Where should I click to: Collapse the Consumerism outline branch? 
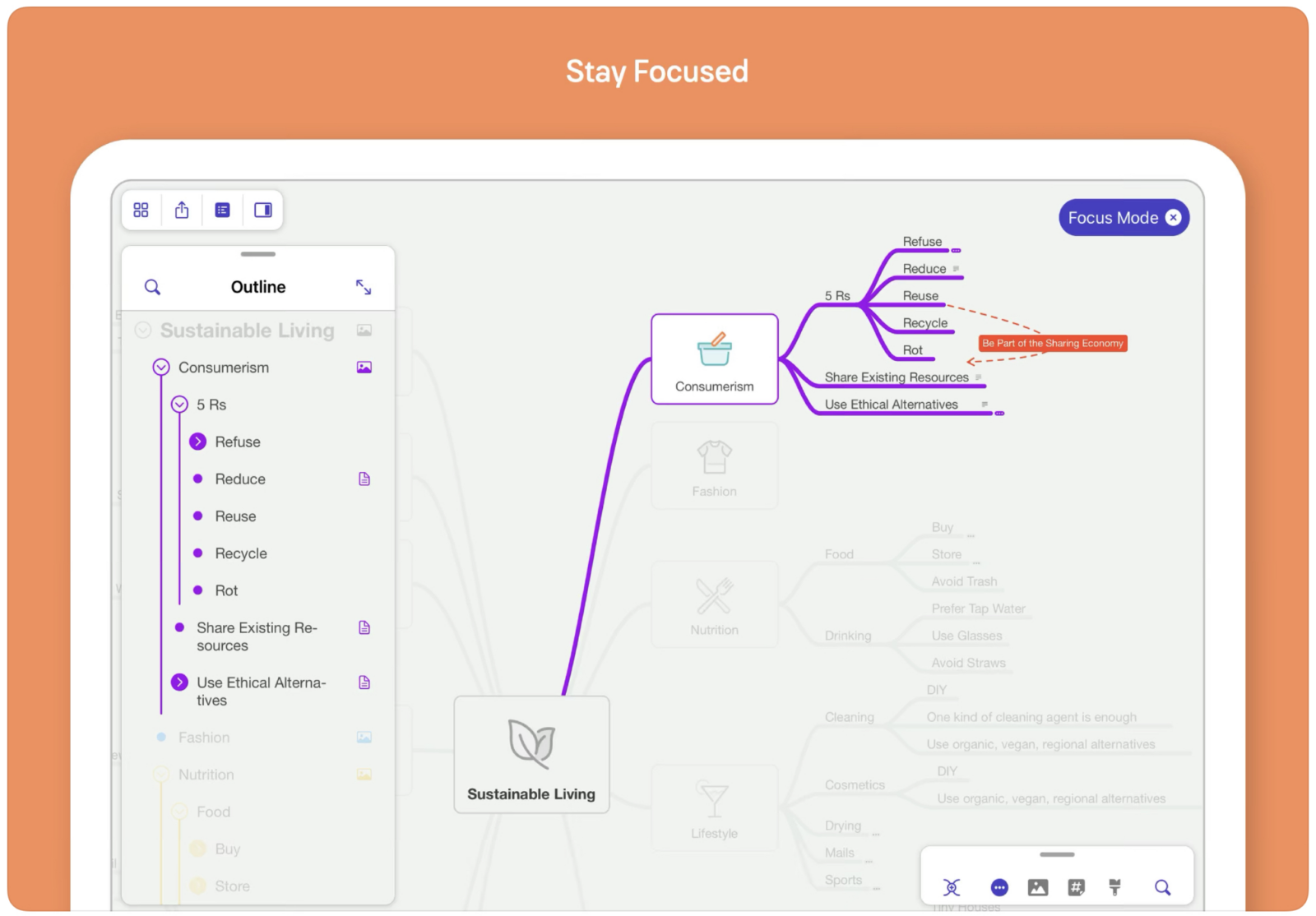coord(161,368)
